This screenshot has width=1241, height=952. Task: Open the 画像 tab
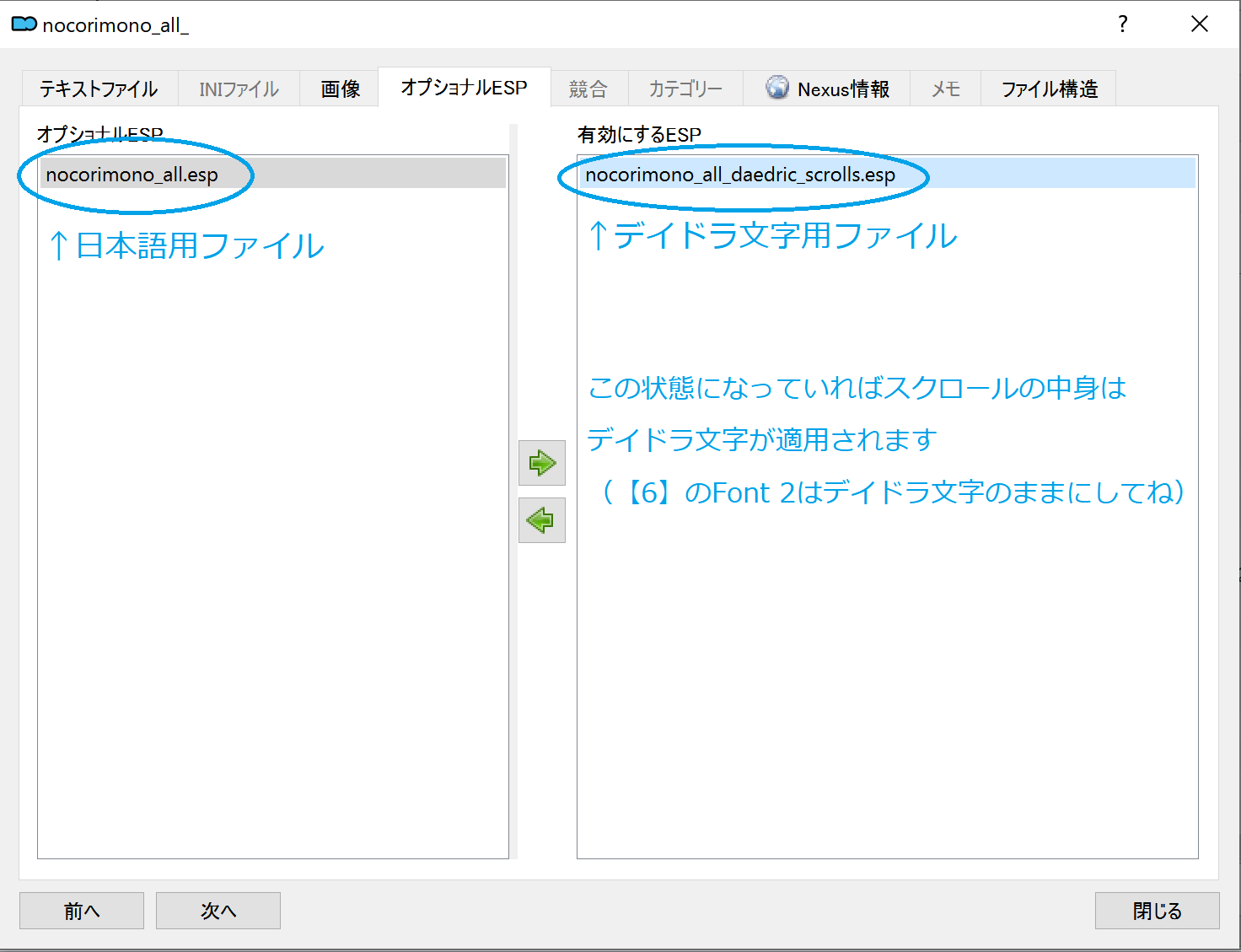click(x=341, y=89)
